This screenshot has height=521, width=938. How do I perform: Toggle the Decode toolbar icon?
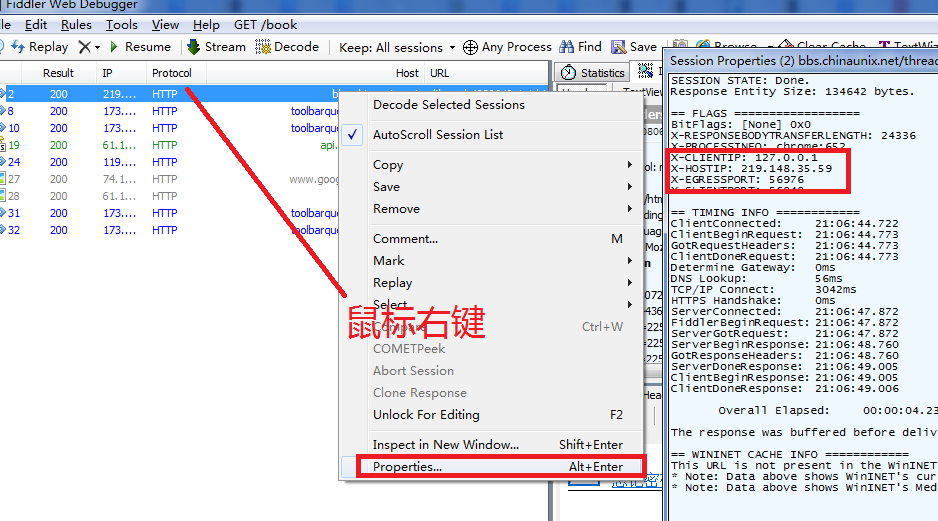point(263,47)
